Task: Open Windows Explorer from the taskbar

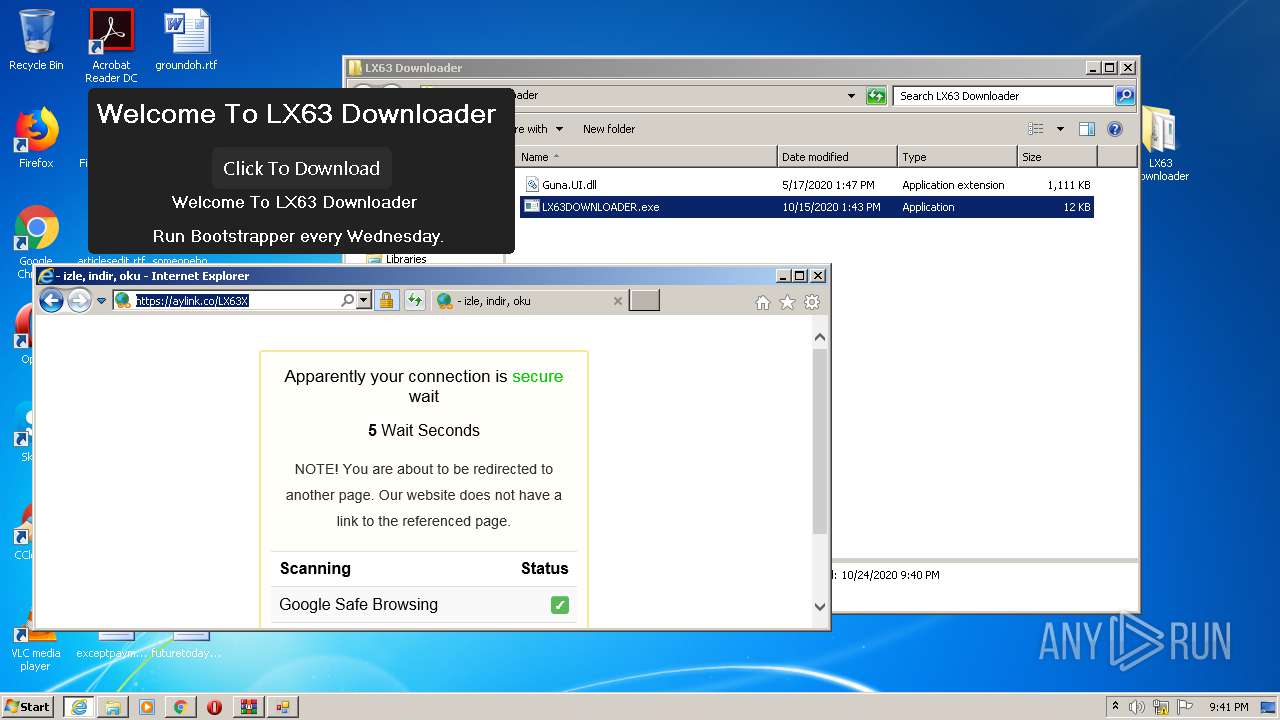Action: click(x=113, y=707)
